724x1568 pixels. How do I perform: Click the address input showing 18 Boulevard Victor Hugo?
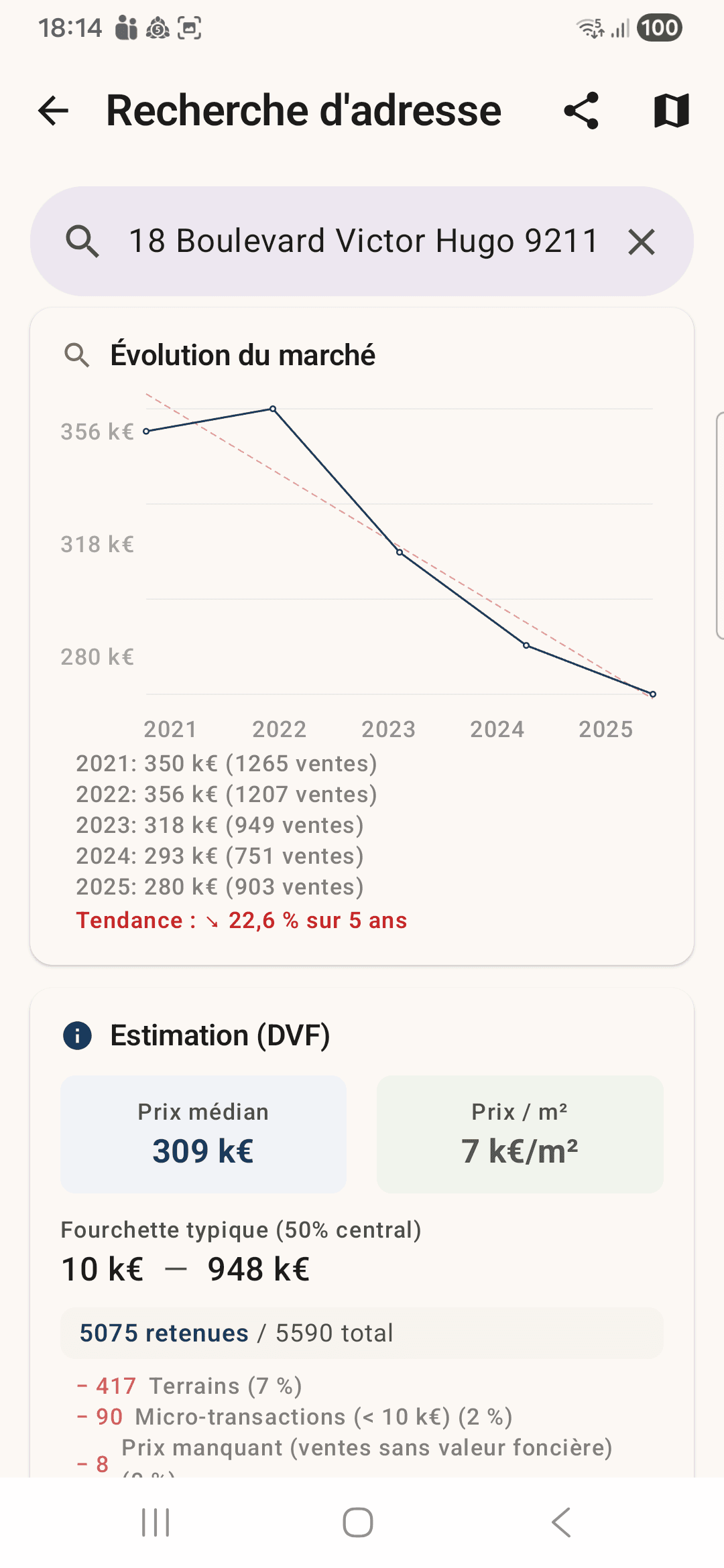coord(363,241)
